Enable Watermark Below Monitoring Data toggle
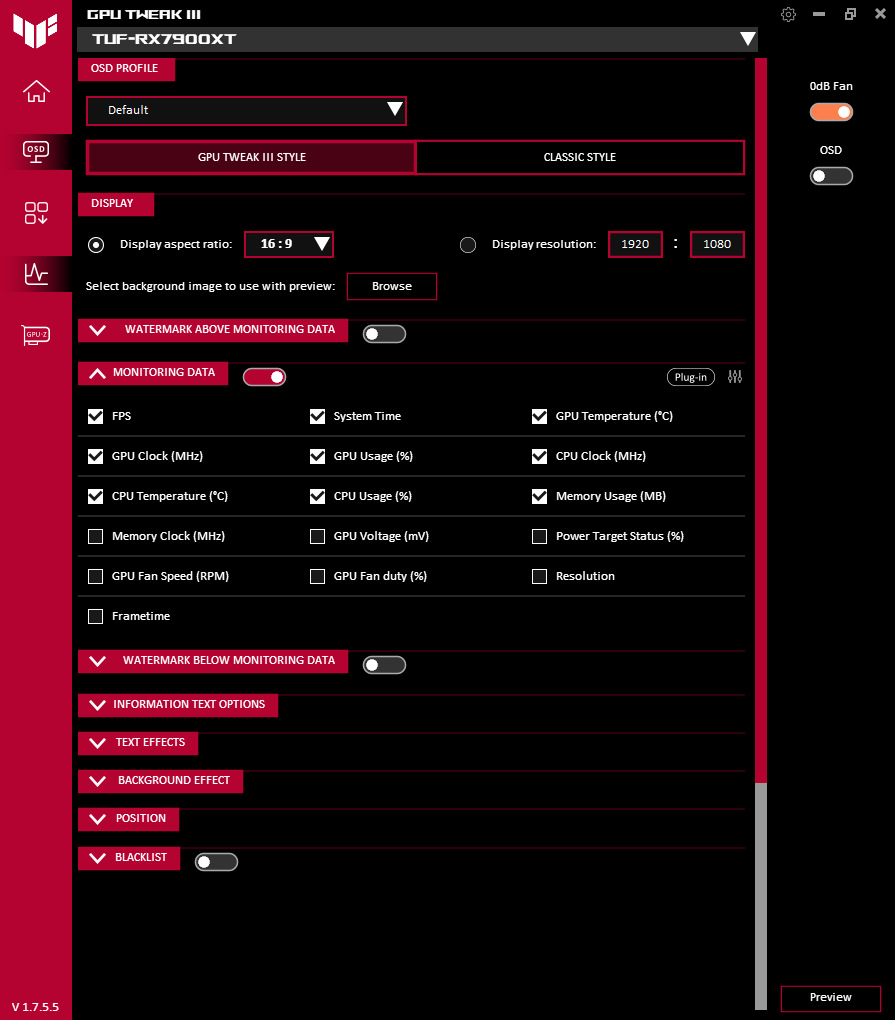 click(384, 665)
